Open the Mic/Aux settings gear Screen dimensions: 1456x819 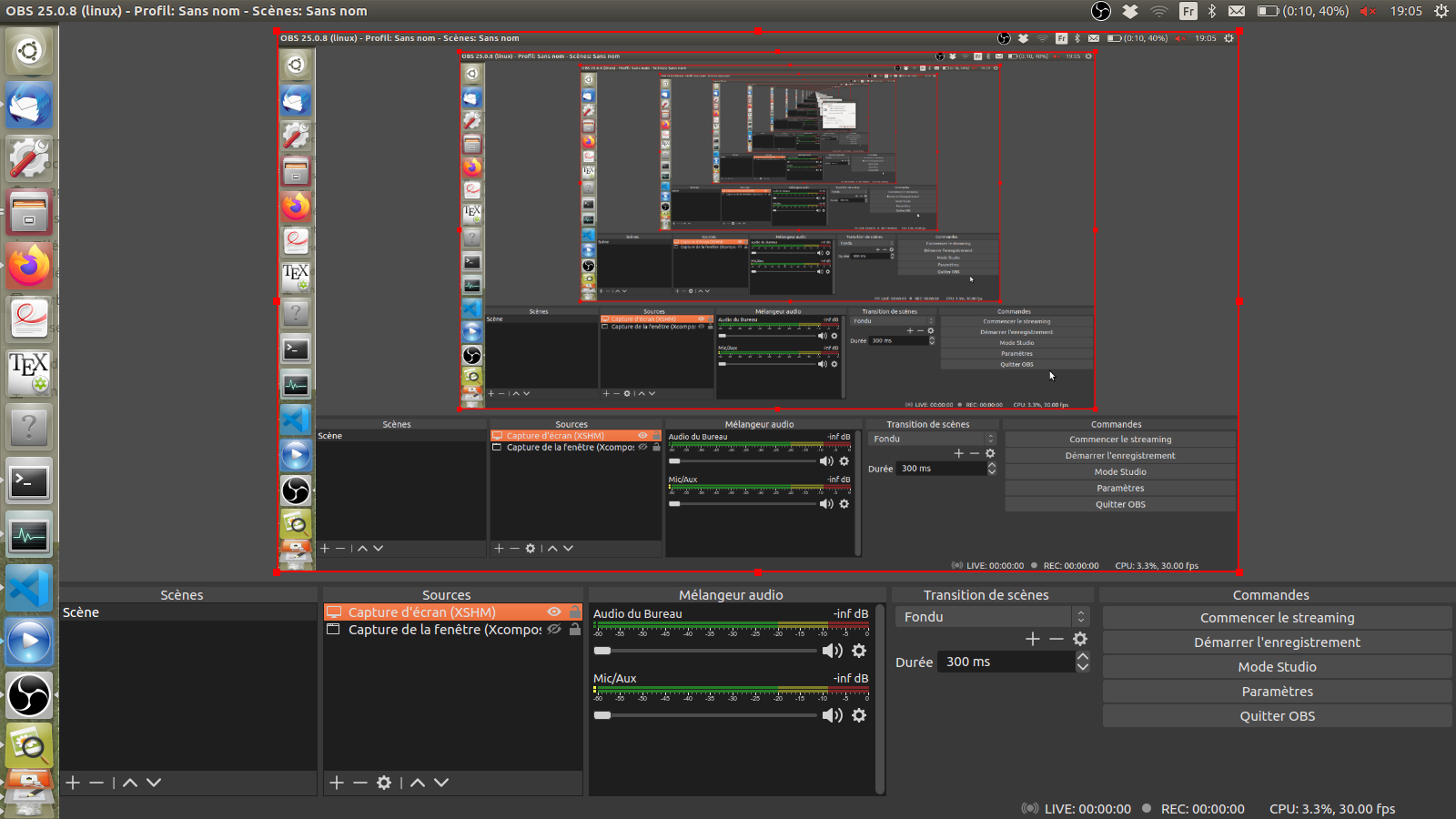pyautogui.click(x=859, y=715)
